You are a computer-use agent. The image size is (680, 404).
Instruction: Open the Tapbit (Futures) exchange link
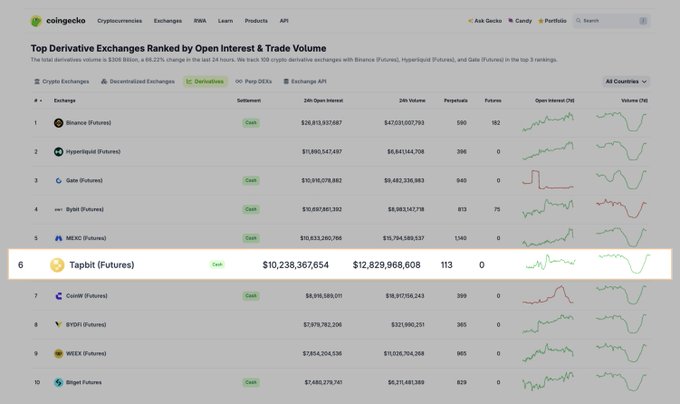pos(102,265)
